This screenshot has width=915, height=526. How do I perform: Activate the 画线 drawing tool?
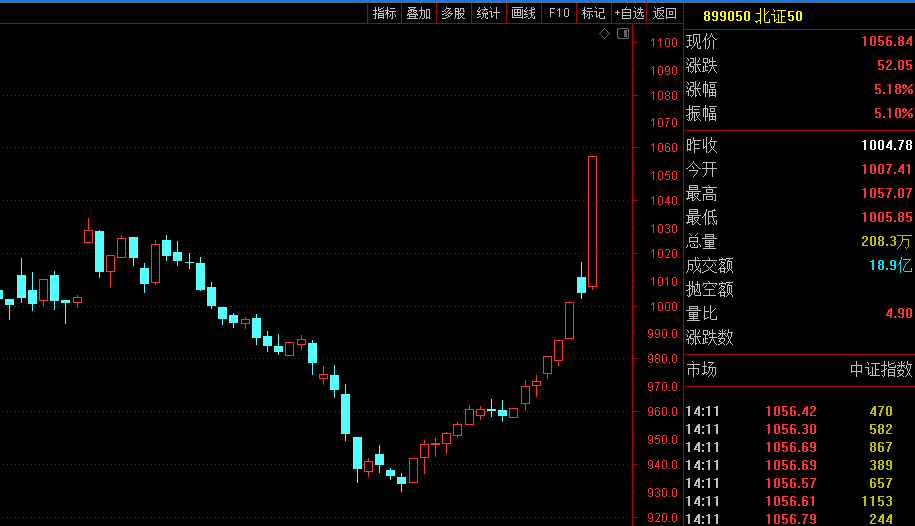(x=523, y=13)
